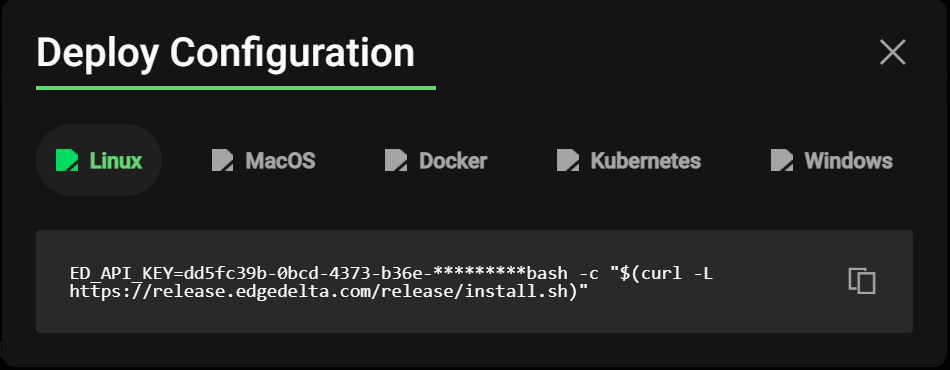The width and height of the screenshot is (950, 370).
Task: Choose the Windows deployment tab
Action: [x=832, y=160]
